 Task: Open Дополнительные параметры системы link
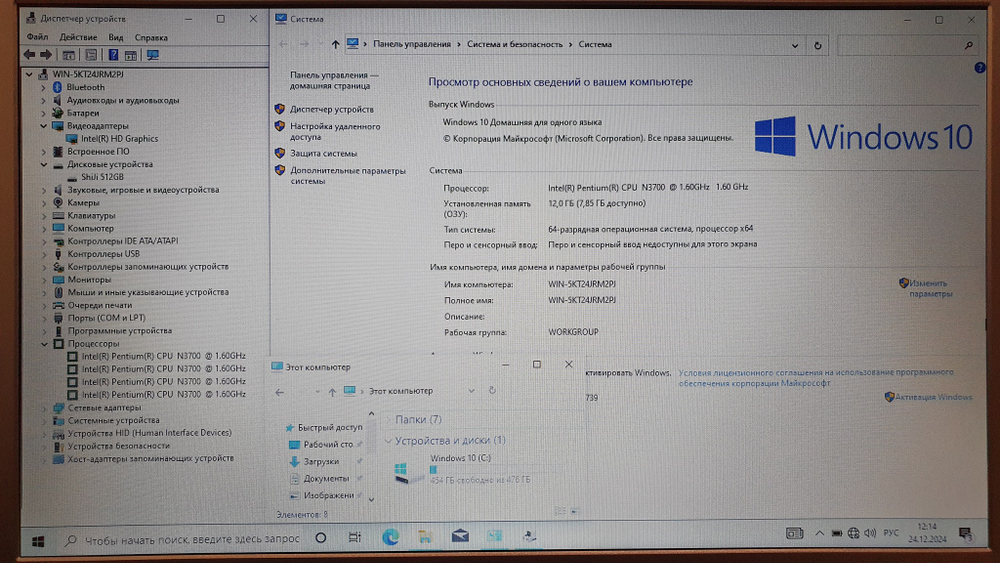pyautogui.click(x=348, y=175)
